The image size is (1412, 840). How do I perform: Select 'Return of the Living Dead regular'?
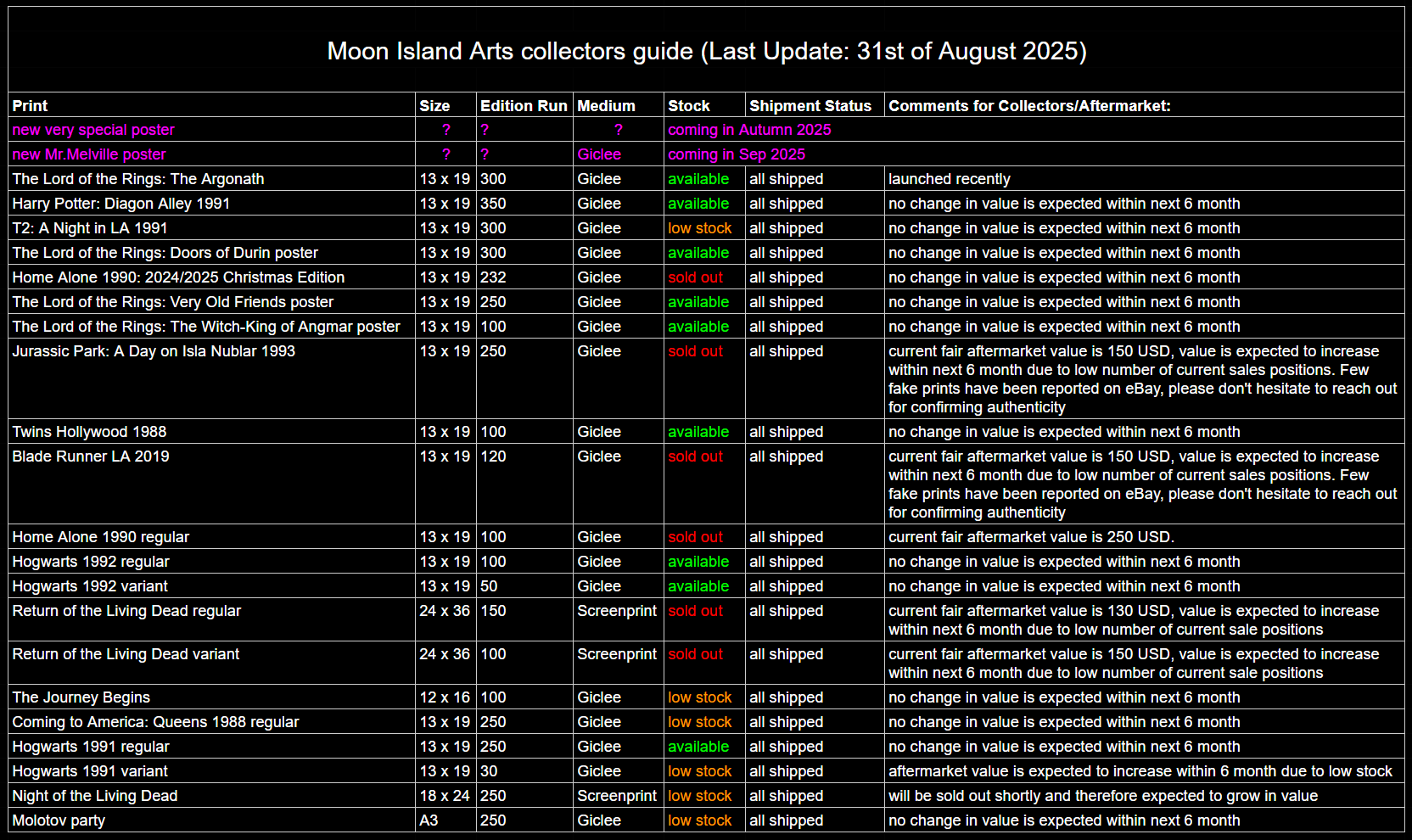(x=126, y=611)
